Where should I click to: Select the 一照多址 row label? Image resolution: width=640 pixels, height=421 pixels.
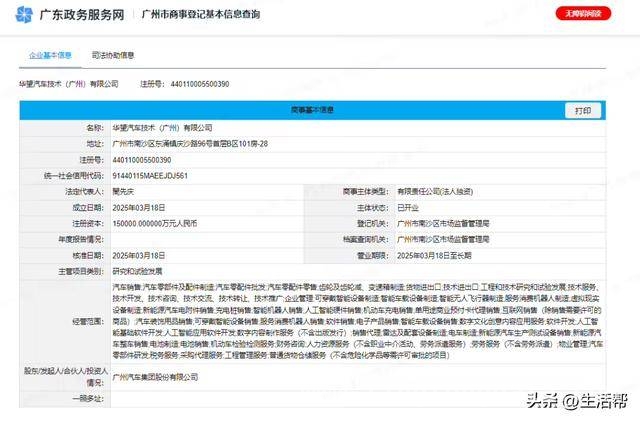pos(88,398)
